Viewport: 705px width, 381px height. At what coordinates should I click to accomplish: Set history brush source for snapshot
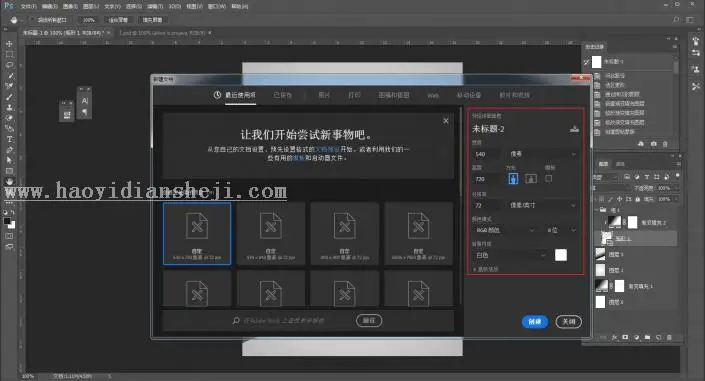(x=586, y=62)
